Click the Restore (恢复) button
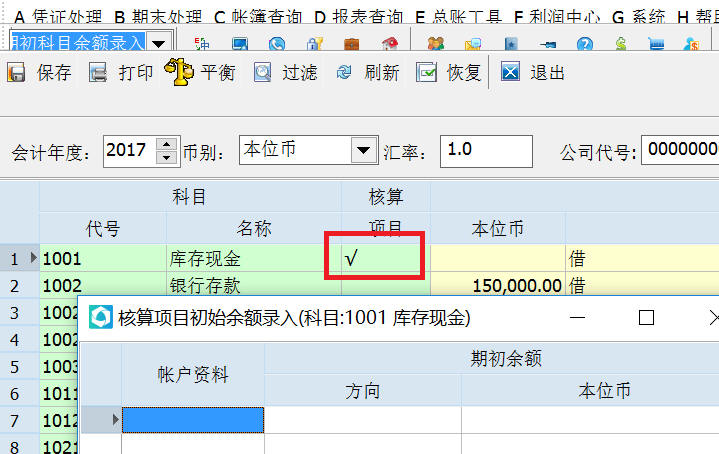Viewport: 719px width, 454px height. (x=448, y=72)
